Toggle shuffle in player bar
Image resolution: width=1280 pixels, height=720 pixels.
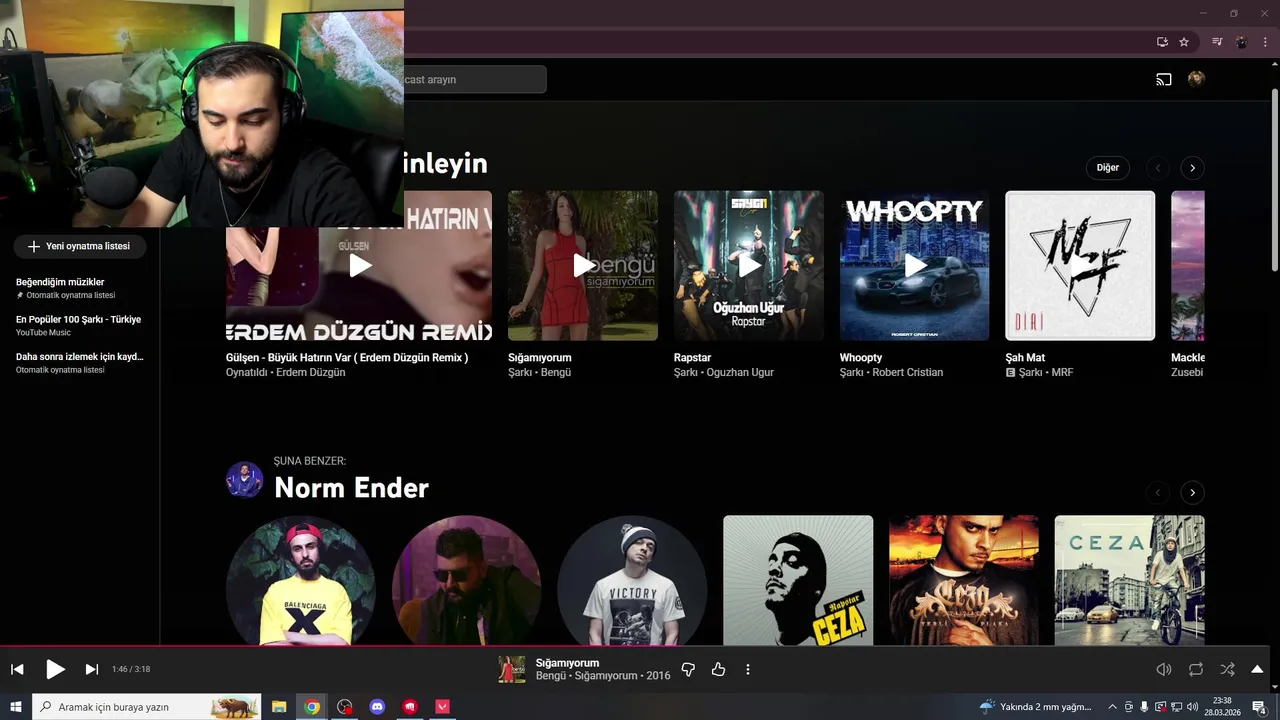1227,669
